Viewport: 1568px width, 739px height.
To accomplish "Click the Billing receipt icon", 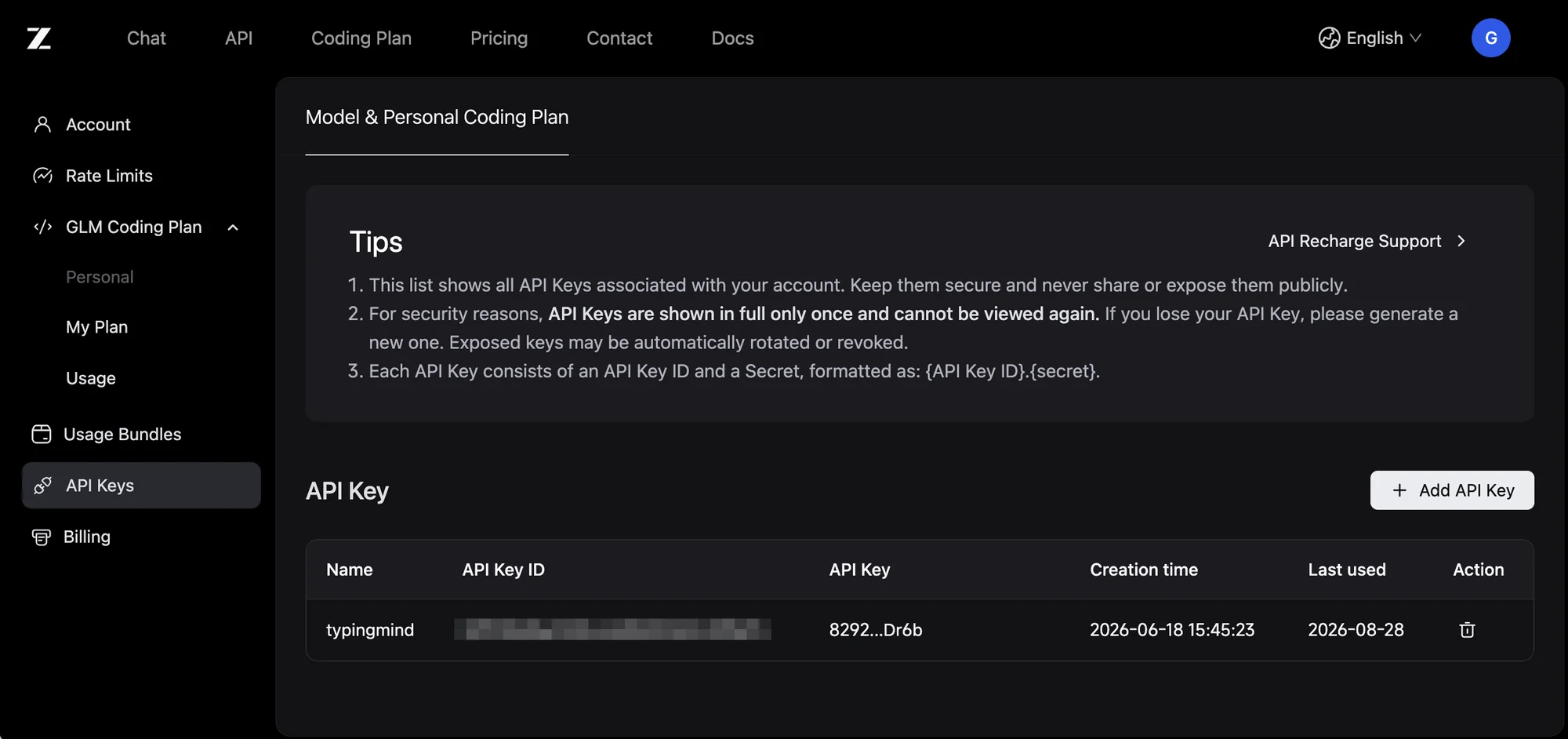I will [x=42, y=537].
